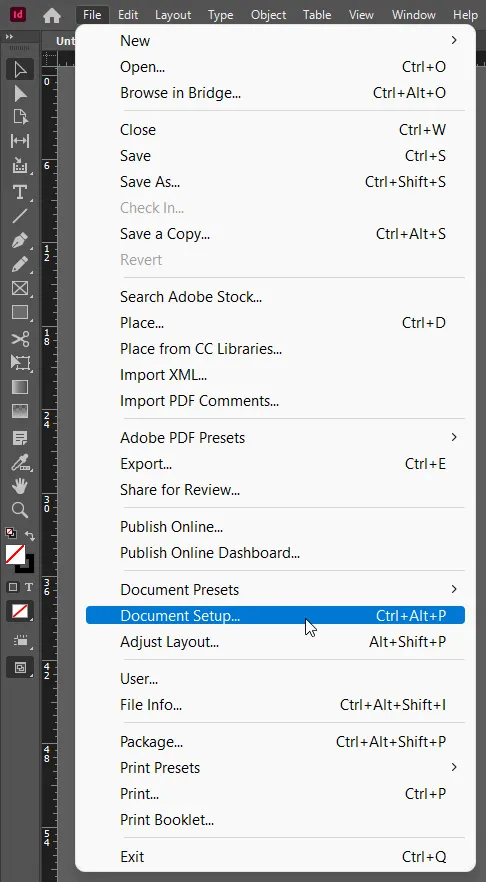Select the Direct Selection tool

(20, 93)
